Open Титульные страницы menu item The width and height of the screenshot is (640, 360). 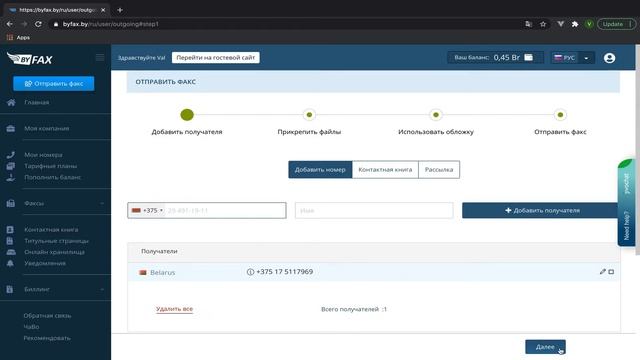(x=56, y=241)
